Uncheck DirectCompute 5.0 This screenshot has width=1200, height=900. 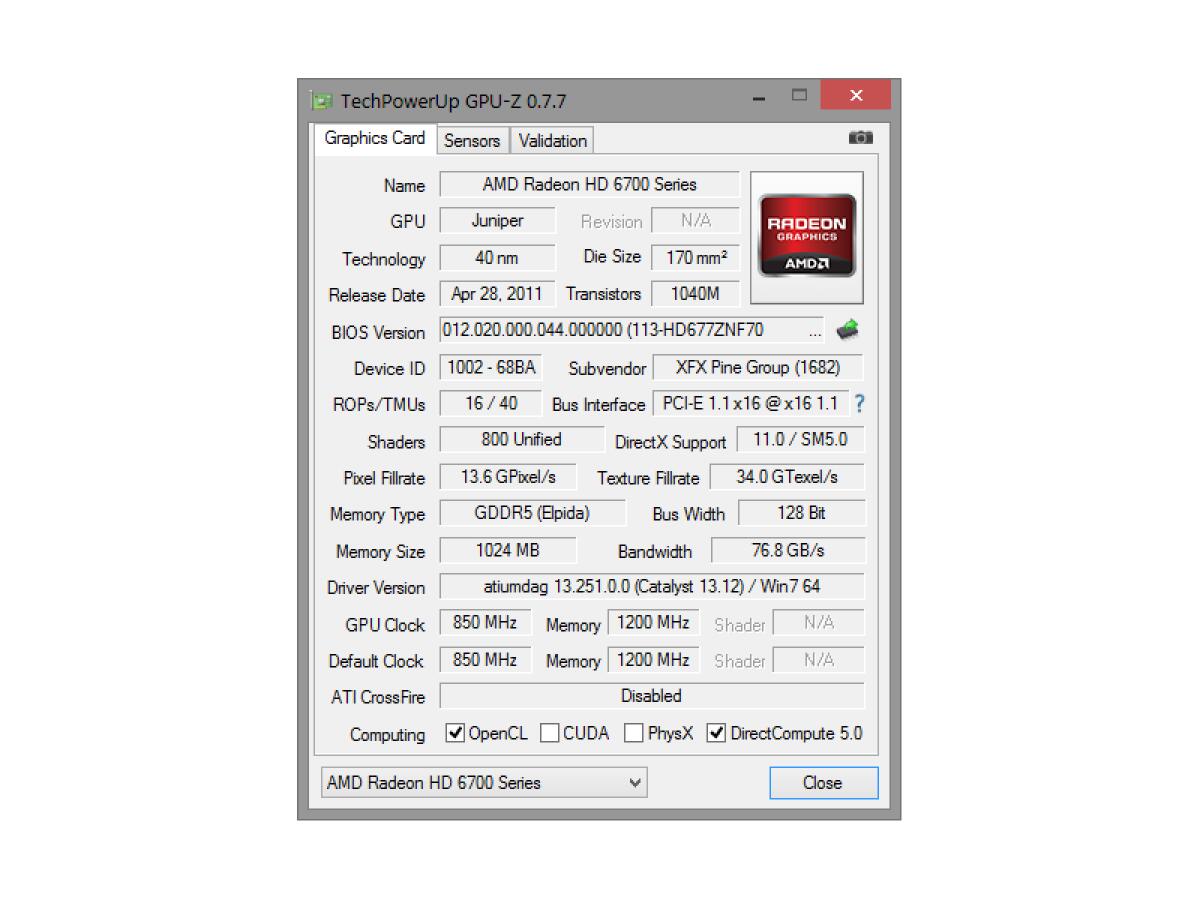[716, 733]
